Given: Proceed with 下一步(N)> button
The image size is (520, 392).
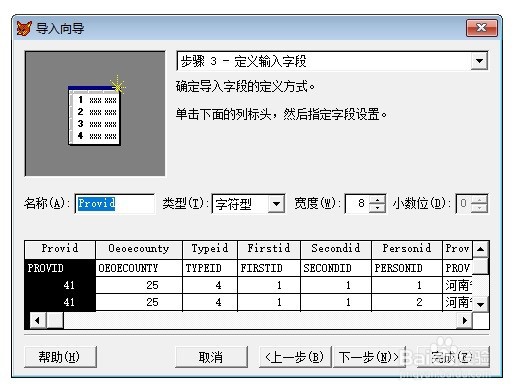Looking at the screenshot, I should coord(369,357).
